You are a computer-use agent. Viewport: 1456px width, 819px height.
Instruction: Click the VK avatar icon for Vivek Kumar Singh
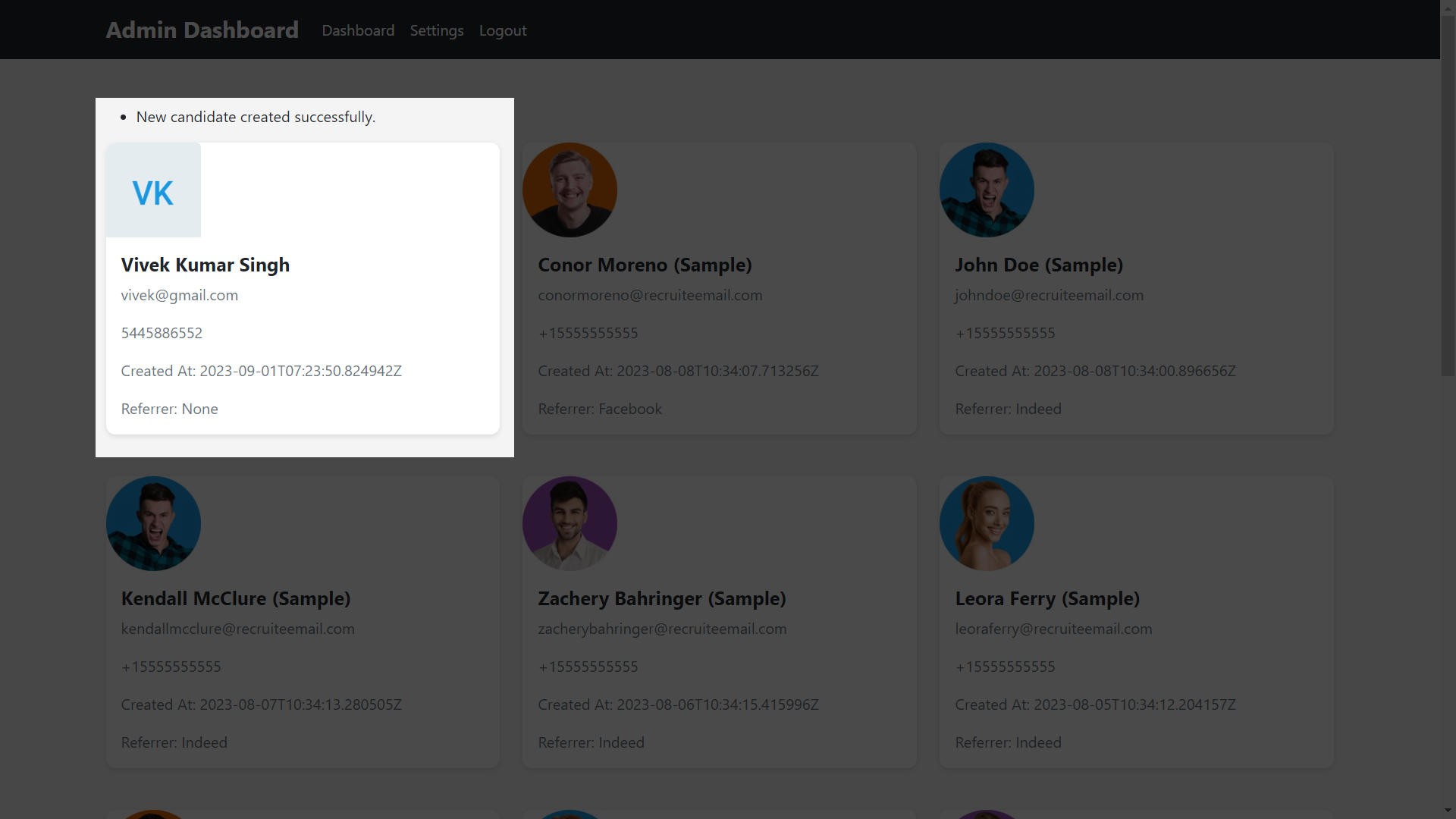click(x=153, y=190)
